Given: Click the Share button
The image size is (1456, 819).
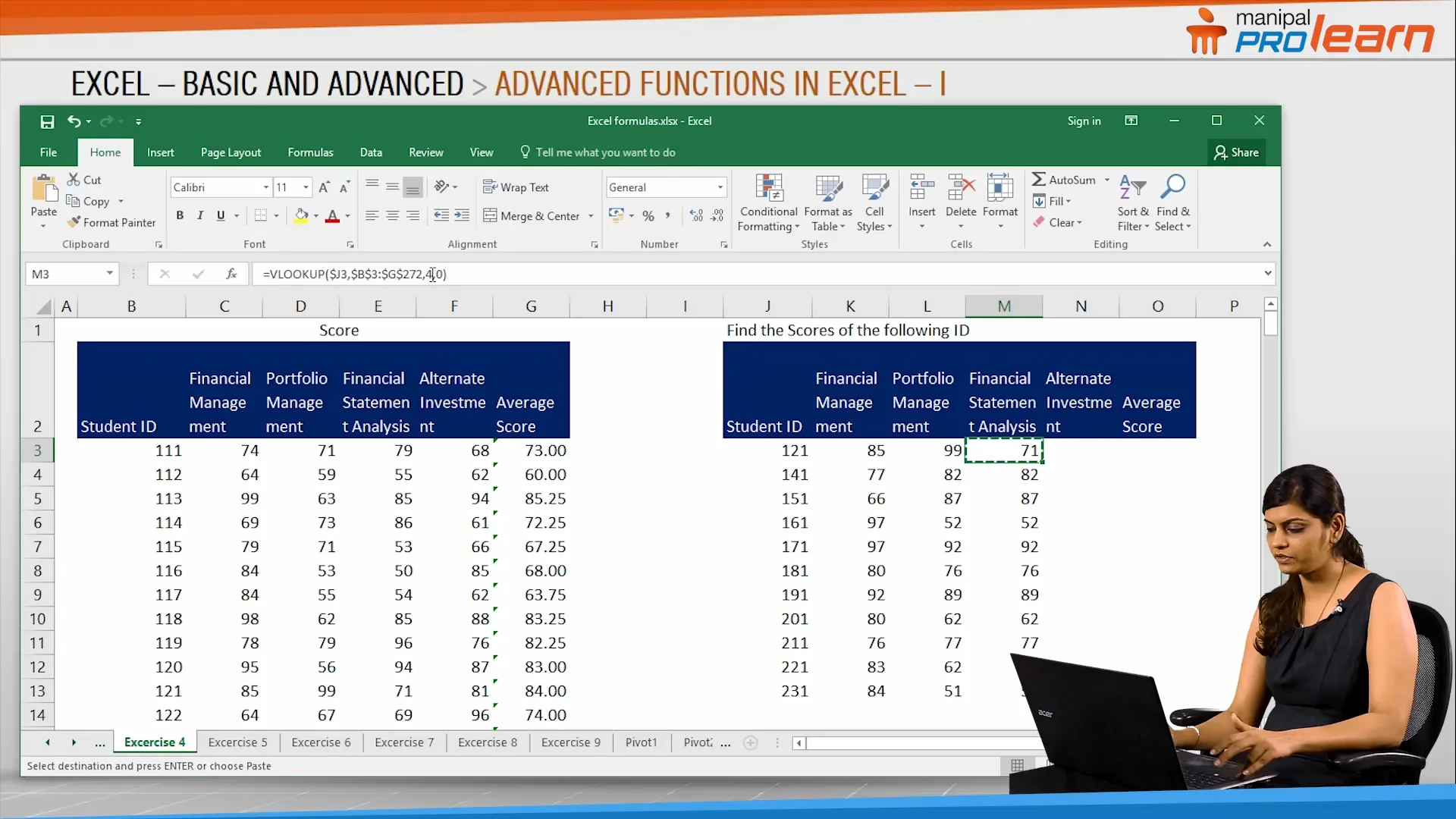Looking at the screenshot, I should click(1237, 152).
